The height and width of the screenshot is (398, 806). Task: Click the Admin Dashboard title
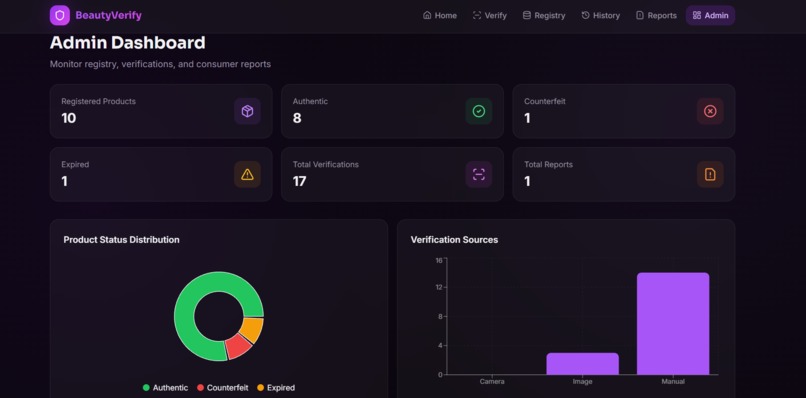[127, 43]
